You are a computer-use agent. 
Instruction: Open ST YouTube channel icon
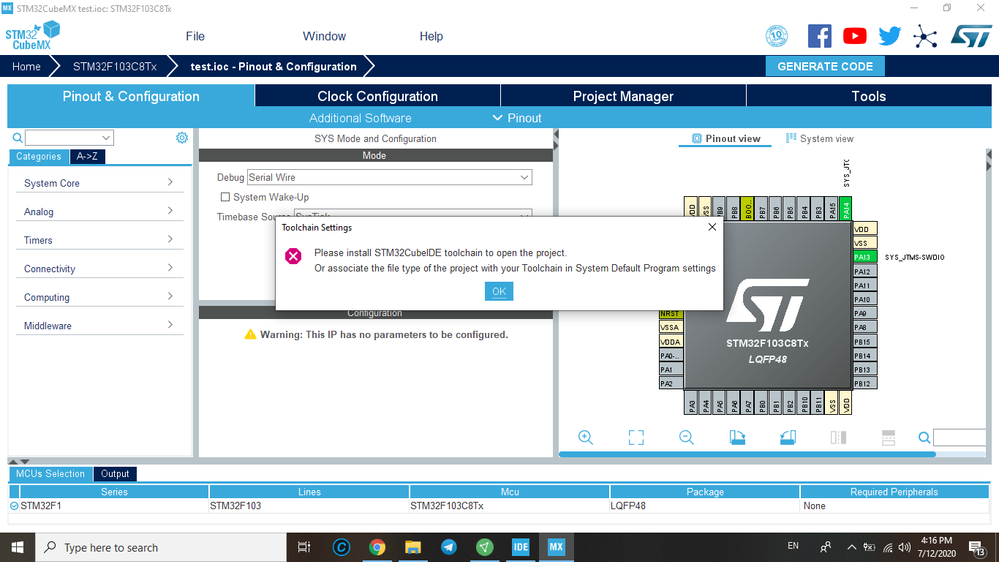(x=854, y=36)
